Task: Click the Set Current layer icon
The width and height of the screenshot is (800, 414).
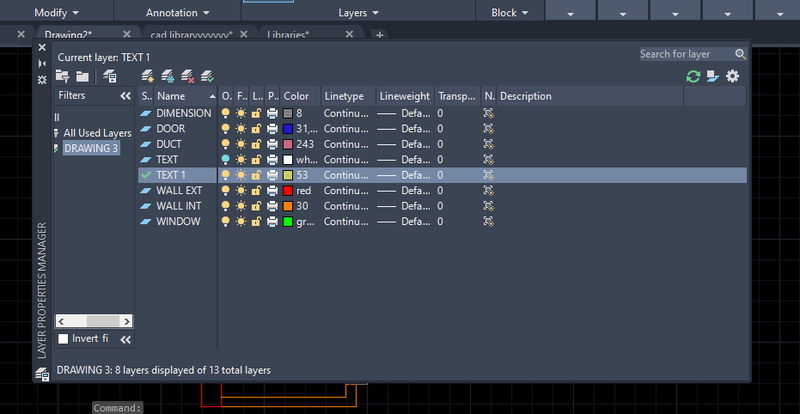Action: pos(207,77)
